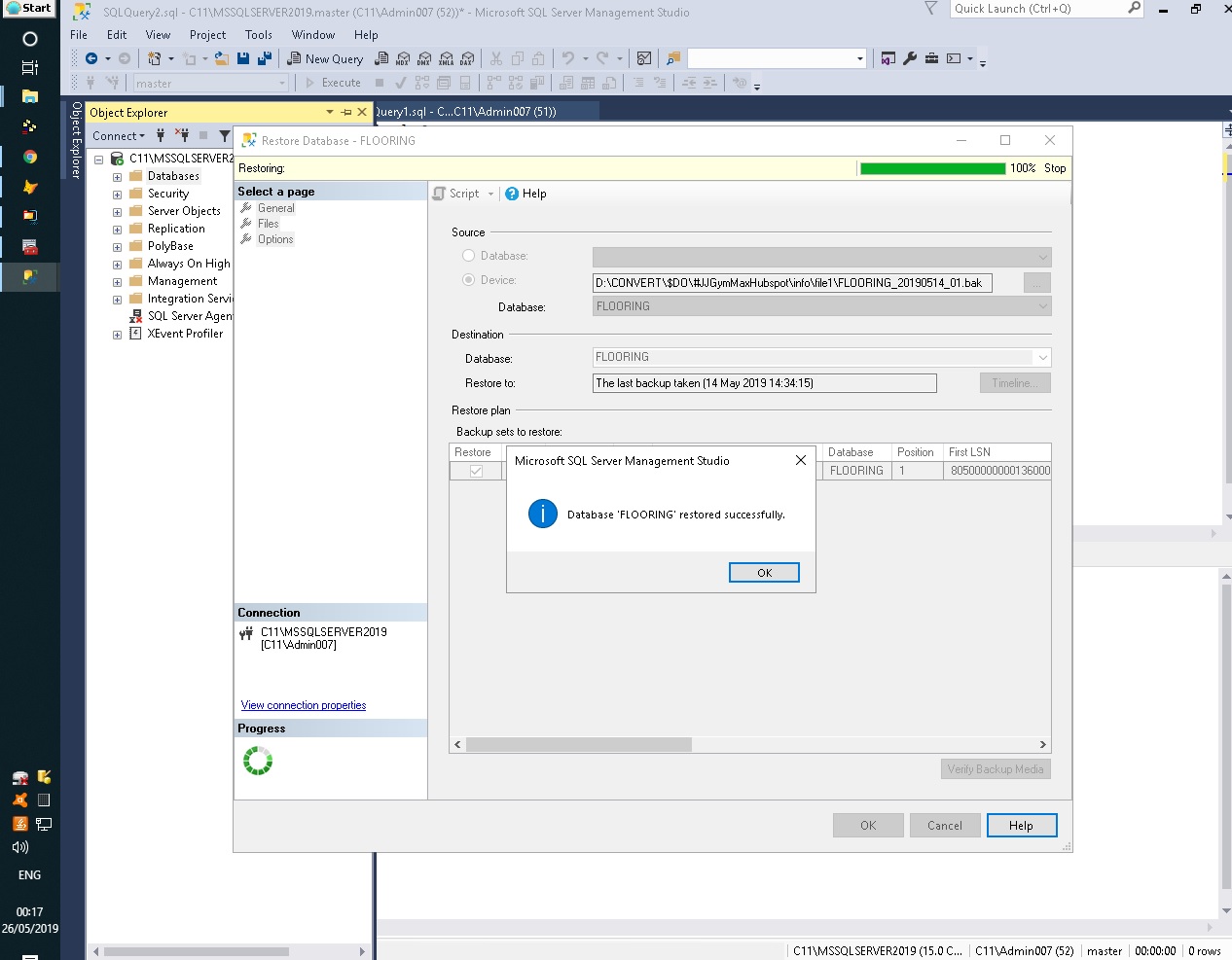Expand the Server Objects tree node
Screen dimensions: 1232x960
[x=118, y=212]
